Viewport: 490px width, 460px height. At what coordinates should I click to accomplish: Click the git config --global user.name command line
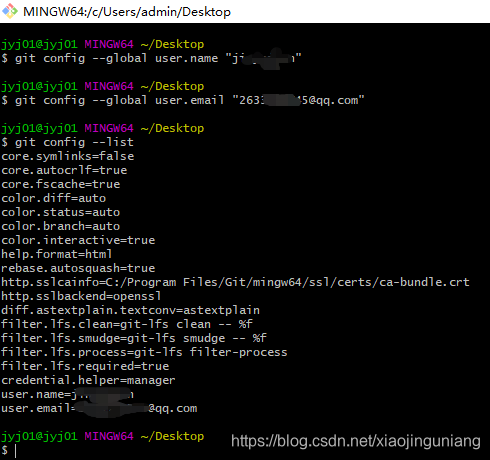click(151, 58)
